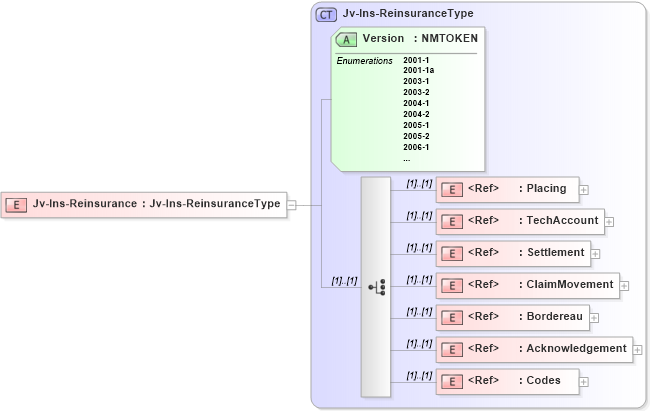Click the attribute A icon next to Version
Viewport: 650px width, 411px height.
[346, 40]
